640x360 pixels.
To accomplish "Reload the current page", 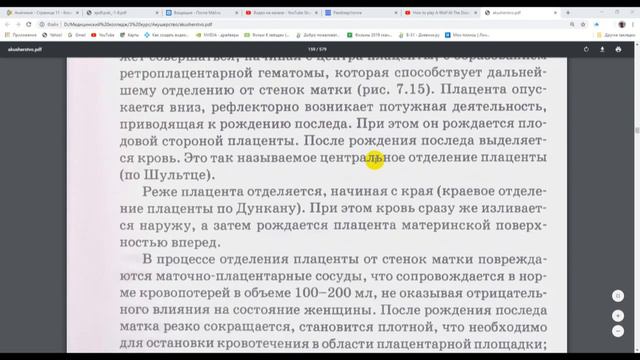I will (29, 24).
